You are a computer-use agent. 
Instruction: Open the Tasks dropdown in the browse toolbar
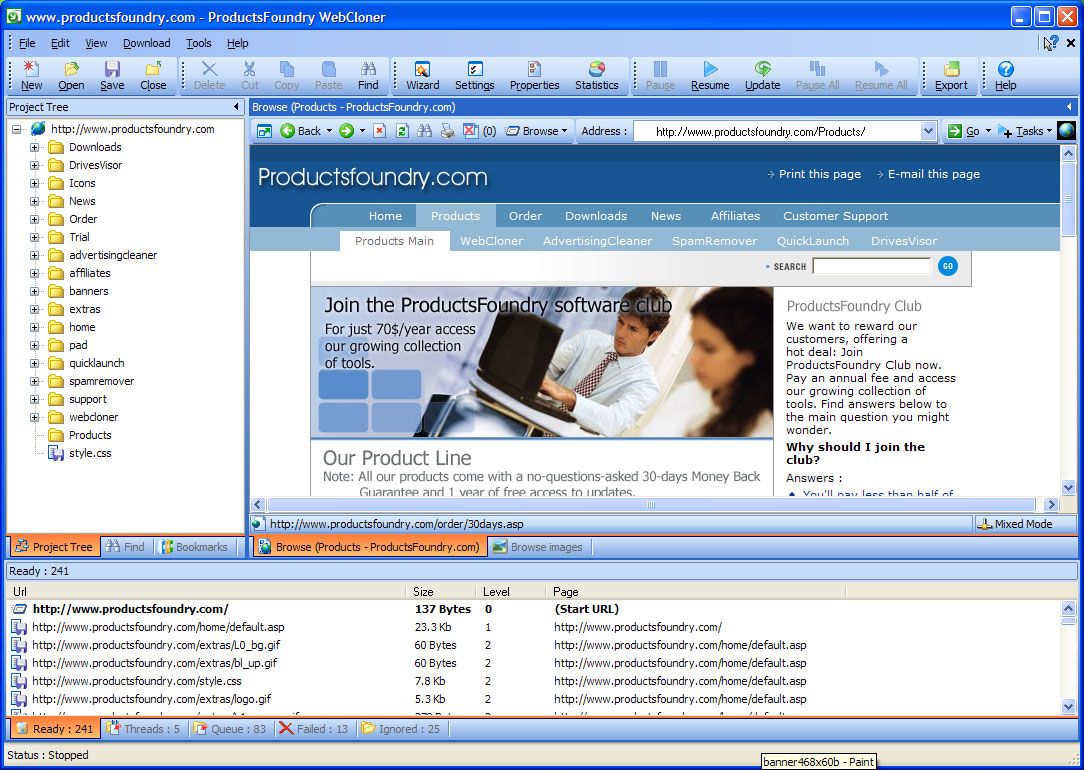point(1025,131)
